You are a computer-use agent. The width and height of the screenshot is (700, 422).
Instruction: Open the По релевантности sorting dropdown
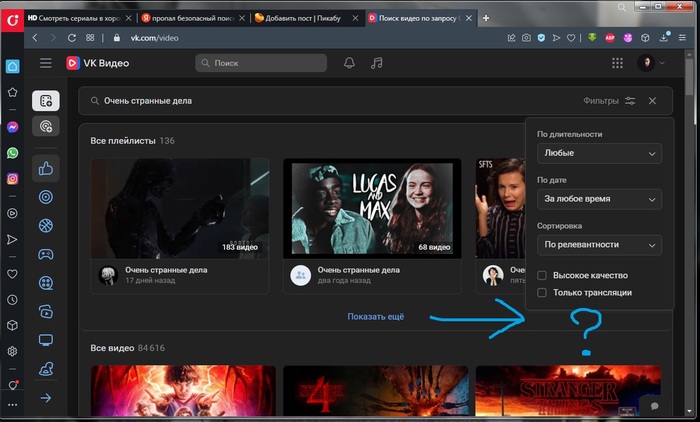[x=599, y=244]
